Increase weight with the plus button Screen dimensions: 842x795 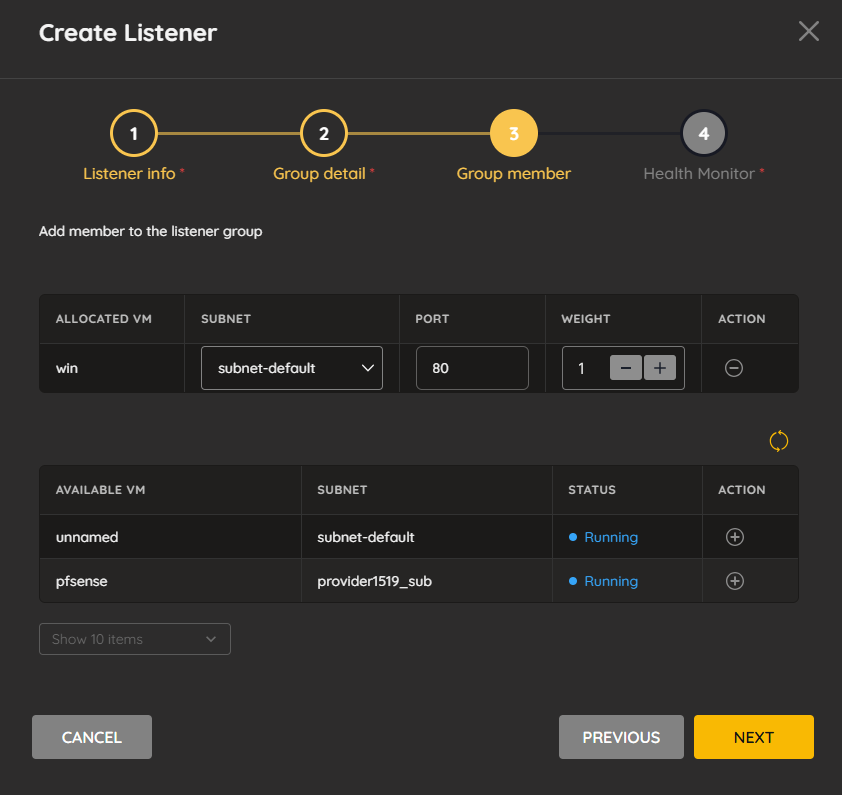click(660, 368)
